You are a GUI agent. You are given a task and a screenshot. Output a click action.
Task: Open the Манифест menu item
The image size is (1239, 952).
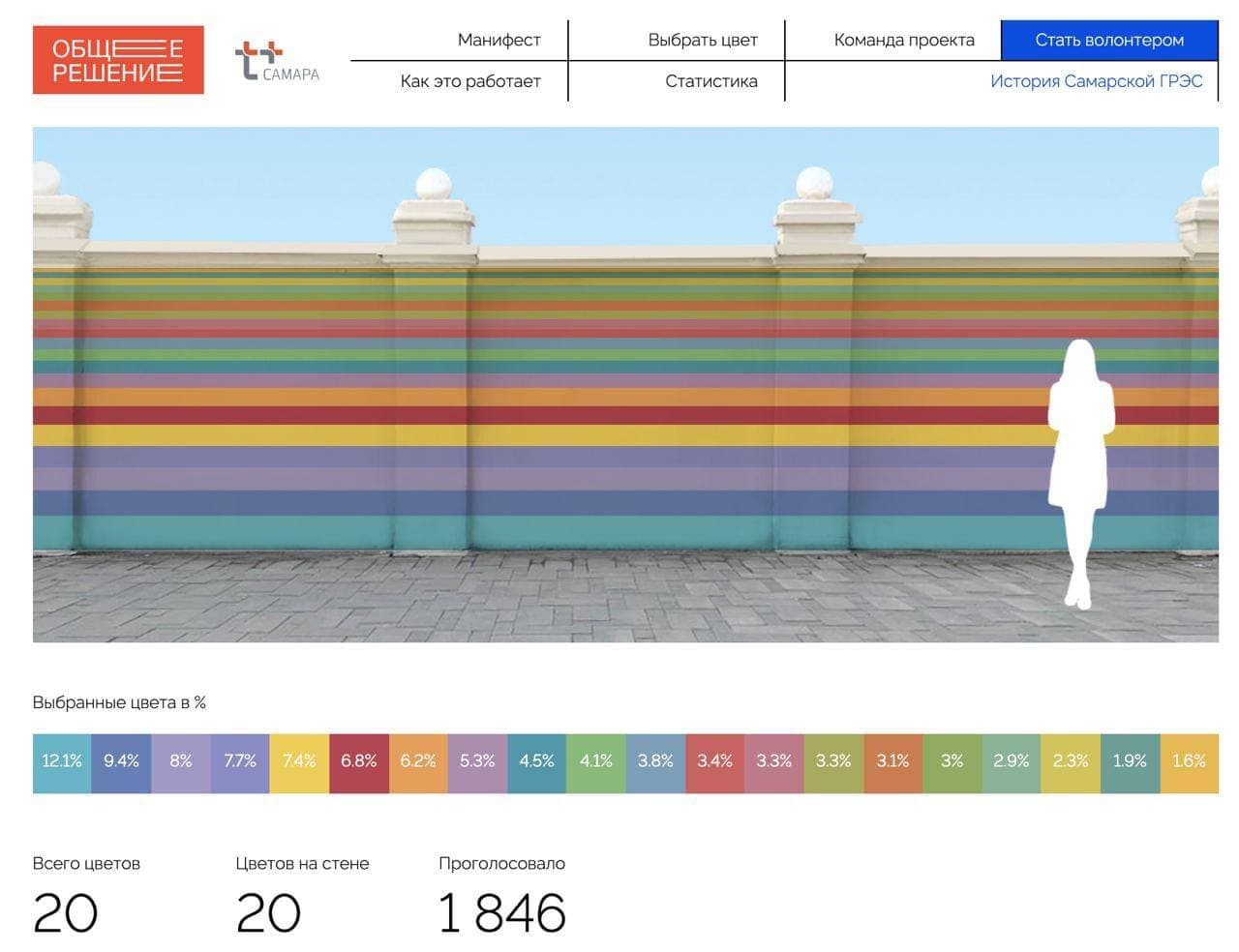499,41
